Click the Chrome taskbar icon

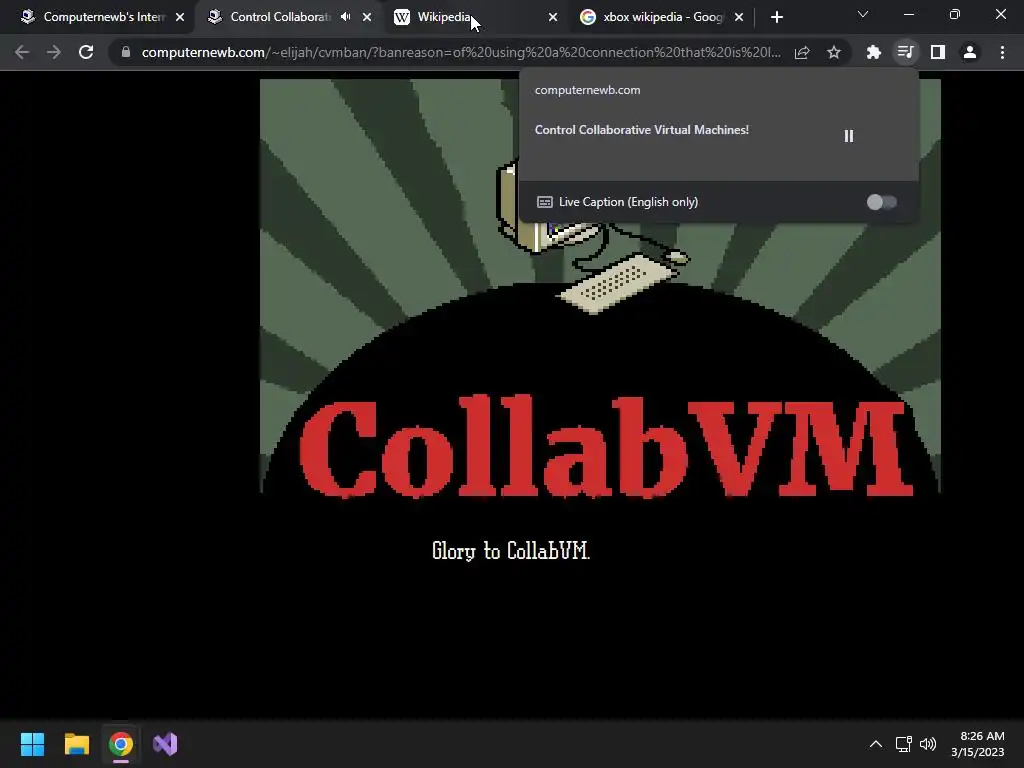pyautogui.click(x=121, y=744)
